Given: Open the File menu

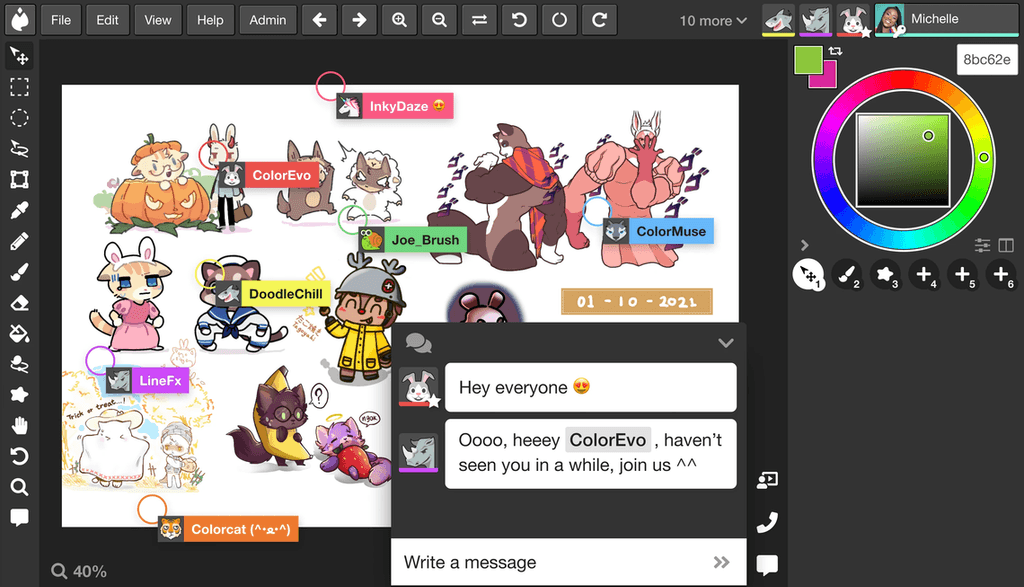Looking at the screenshot, I should [x=60, y=19].
